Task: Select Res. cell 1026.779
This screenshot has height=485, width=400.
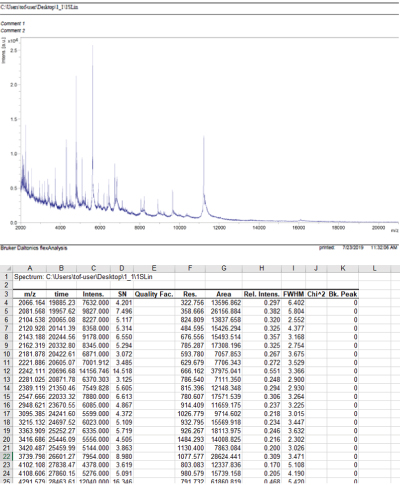Action: [190, 414]
